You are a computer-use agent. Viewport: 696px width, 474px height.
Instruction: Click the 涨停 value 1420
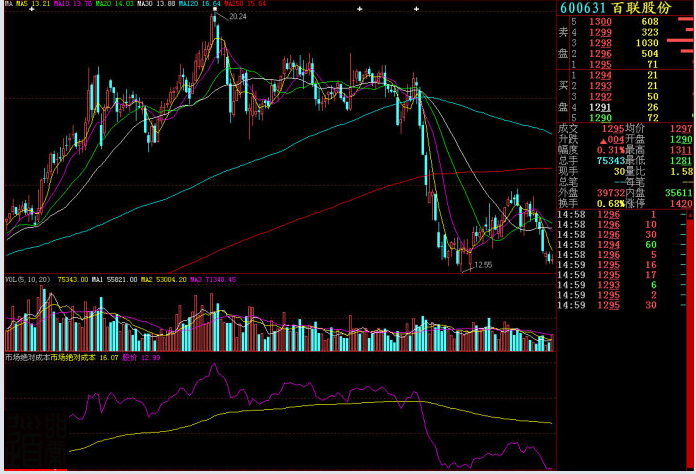[681, 203]
